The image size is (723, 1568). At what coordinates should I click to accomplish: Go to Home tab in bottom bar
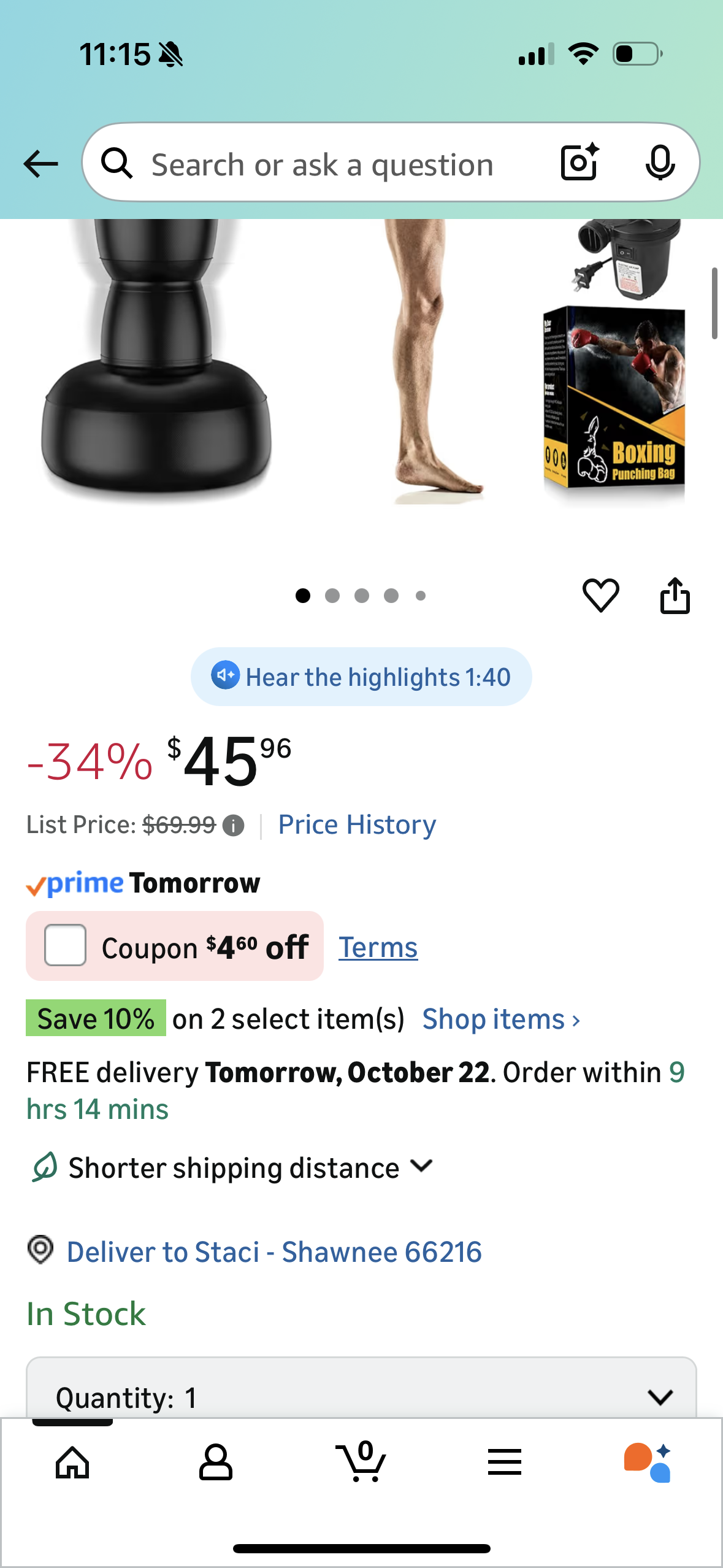click(72, 1462)
